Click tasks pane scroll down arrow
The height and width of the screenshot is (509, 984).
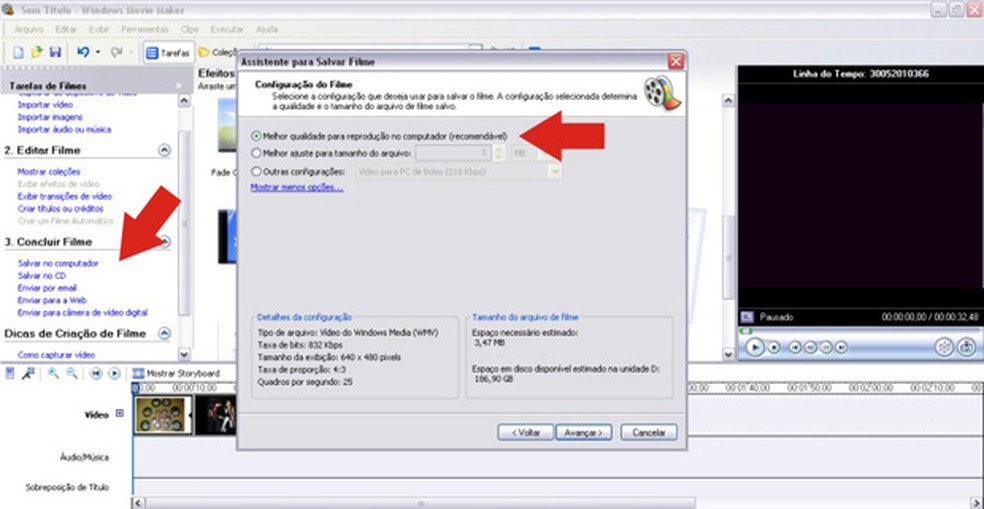click(184, 355)
